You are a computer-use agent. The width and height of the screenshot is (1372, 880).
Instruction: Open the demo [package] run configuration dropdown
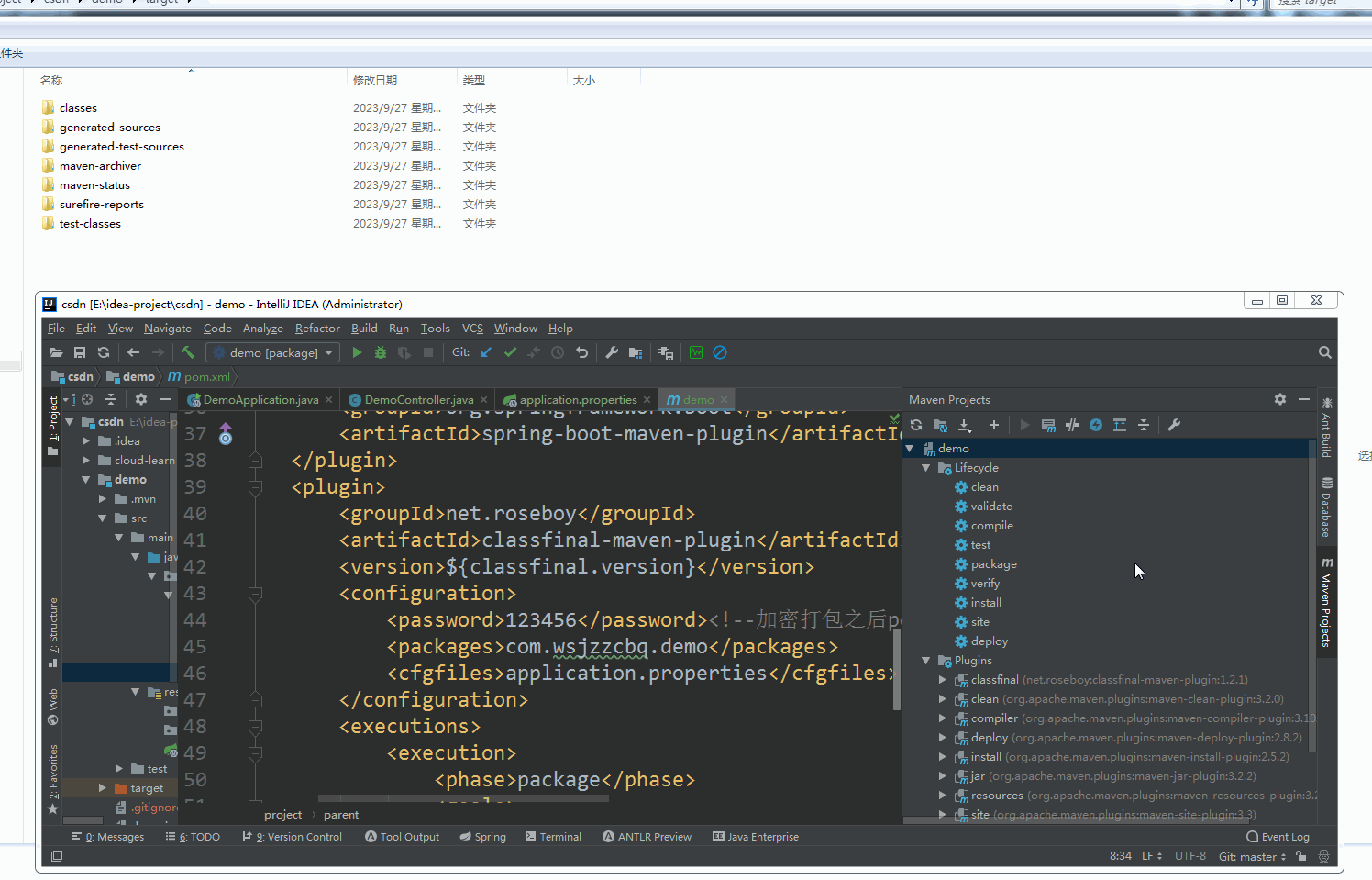tap(273, 352)
